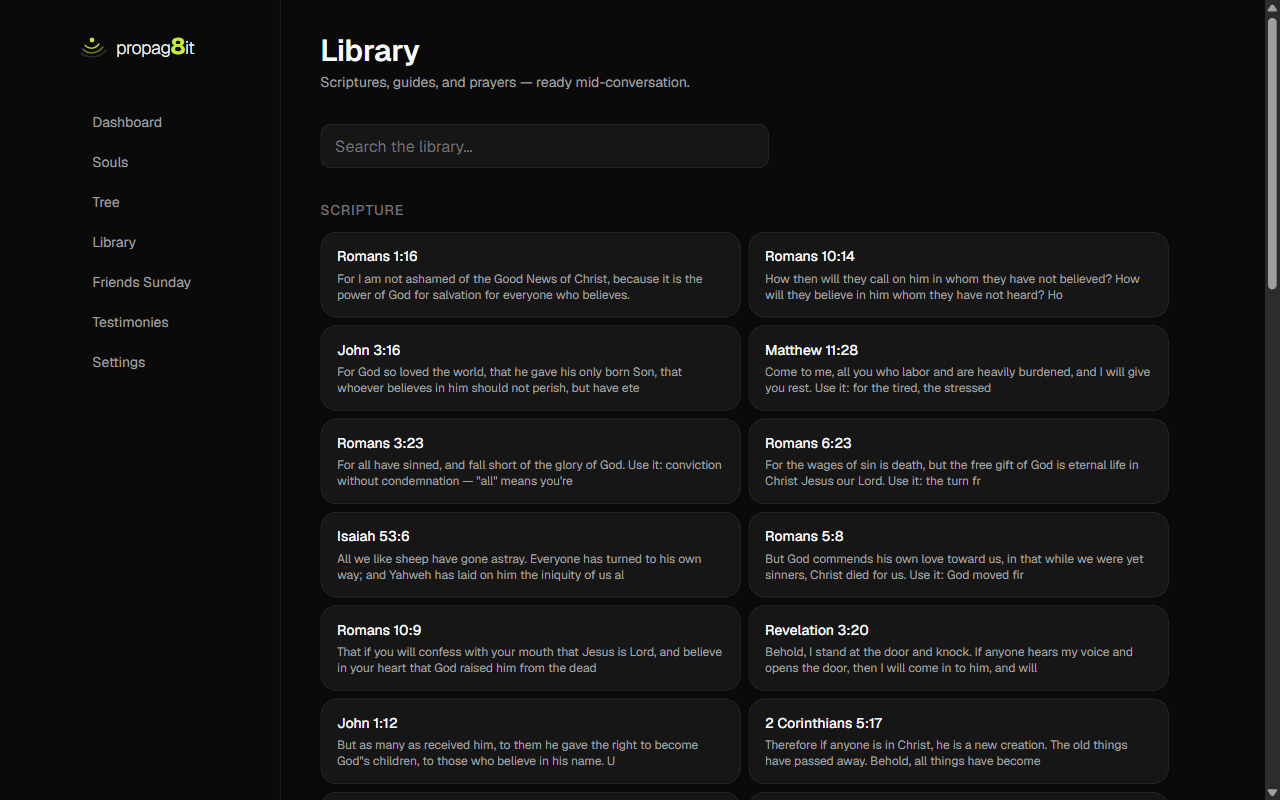Click the library subtitle text

pyautogui.click(x=505, y=82)
